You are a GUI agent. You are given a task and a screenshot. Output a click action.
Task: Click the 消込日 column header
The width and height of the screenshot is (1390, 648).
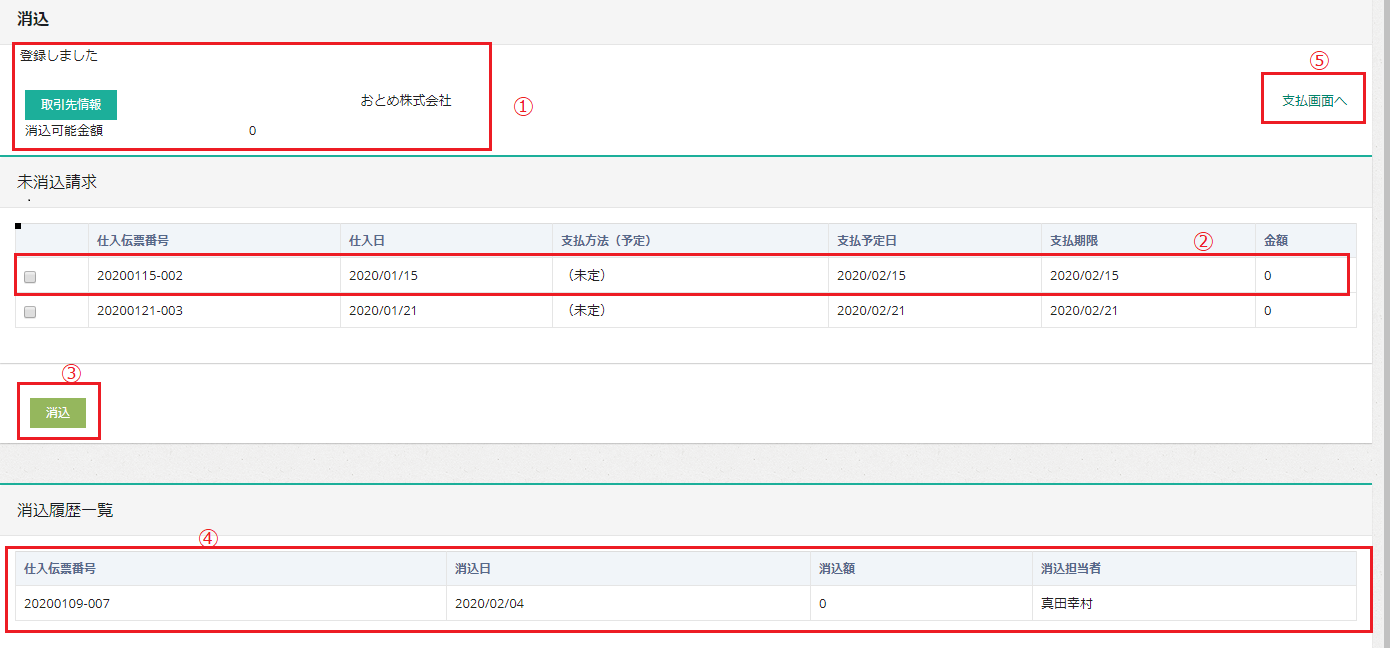[x=472, y=569]
